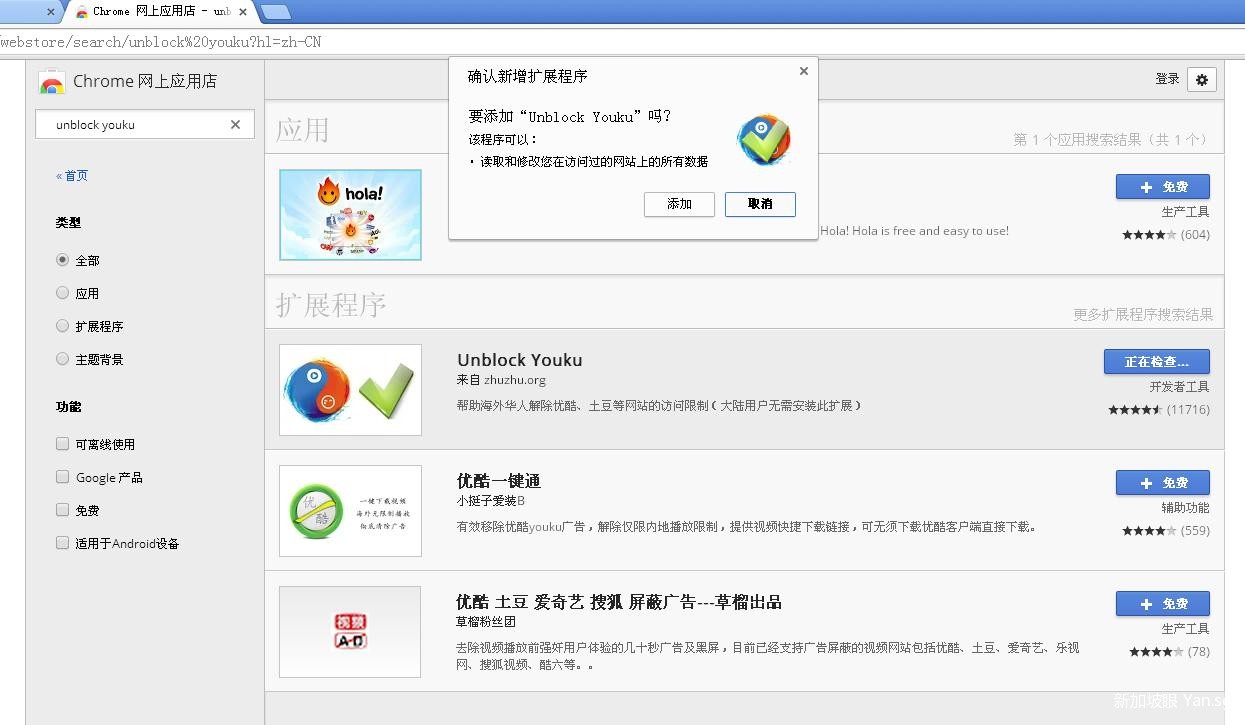
Task: Click the Unblock Youku extension icon
Action: 350,390
